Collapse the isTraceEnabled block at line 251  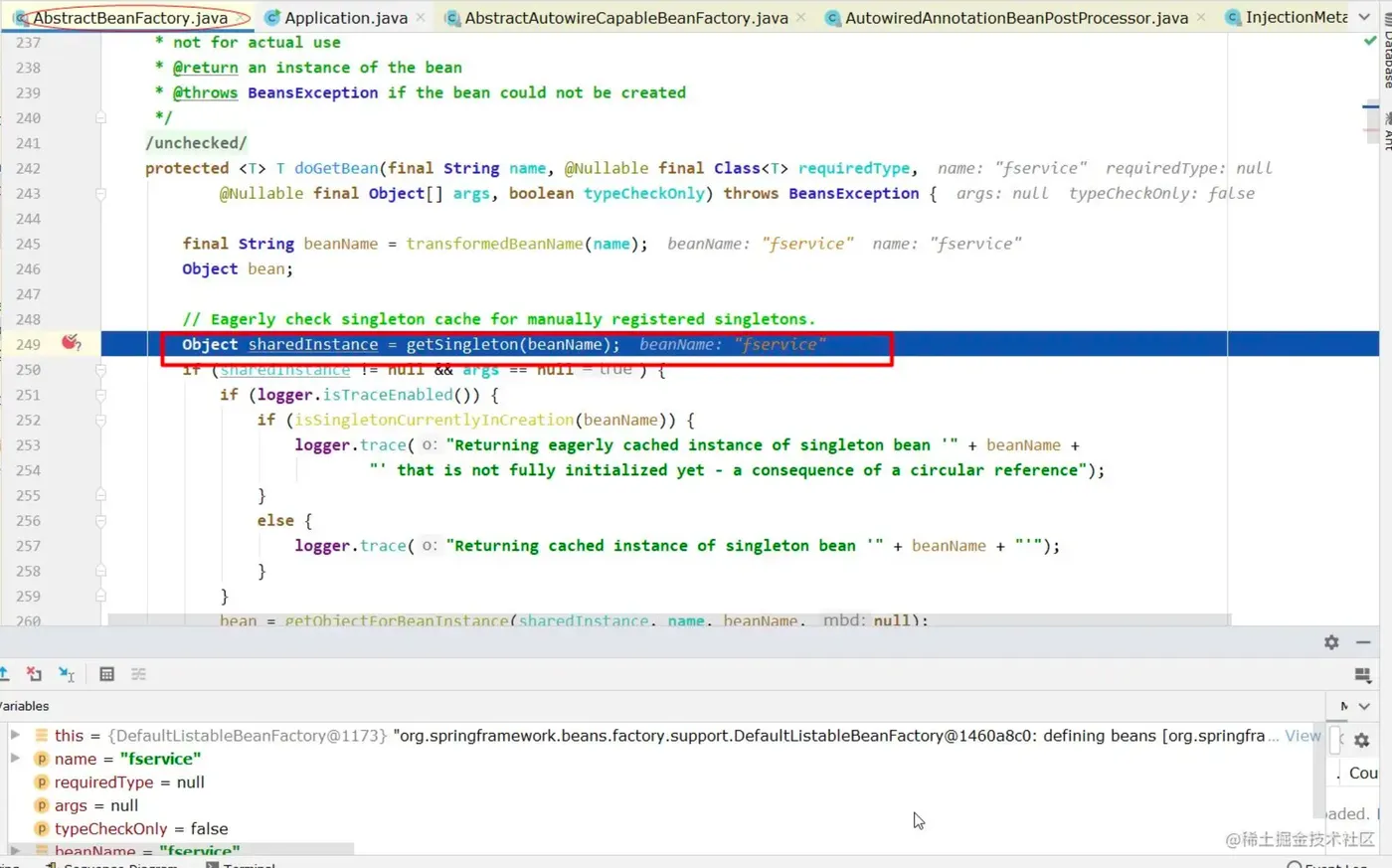click(100, 395)
